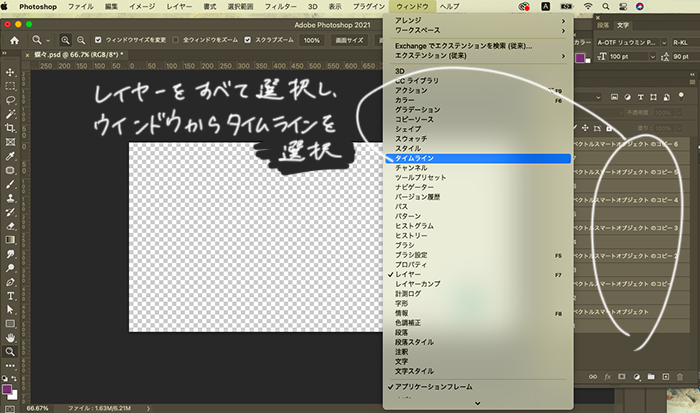The width and height of the screenshot is (700, 413).
Task: Uncheck スクラブズーム checkbox
Action: pyautogui.click(x=247, y=40)
